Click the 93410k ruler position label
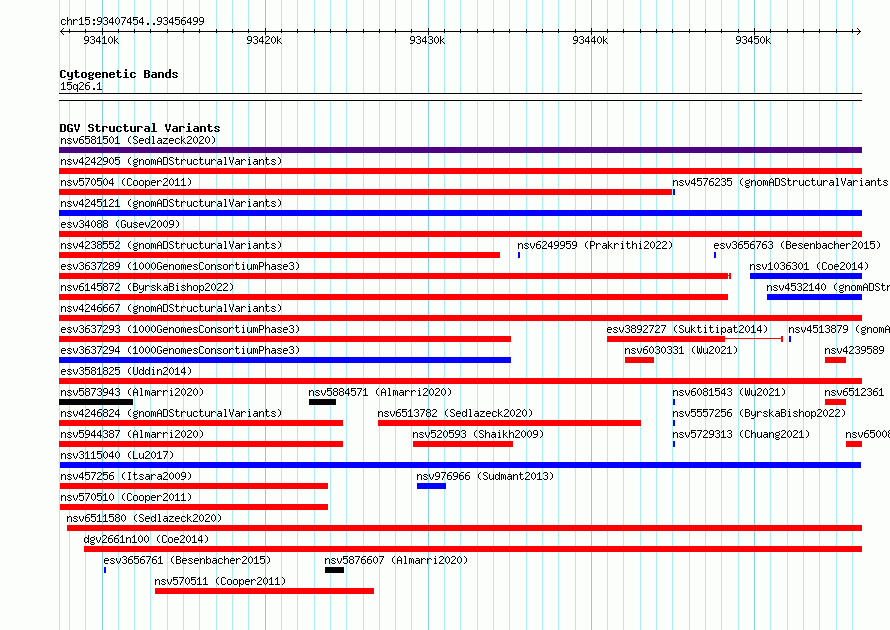Image resolution: width=890 pixels, height=630 pixels. (101, 40)
